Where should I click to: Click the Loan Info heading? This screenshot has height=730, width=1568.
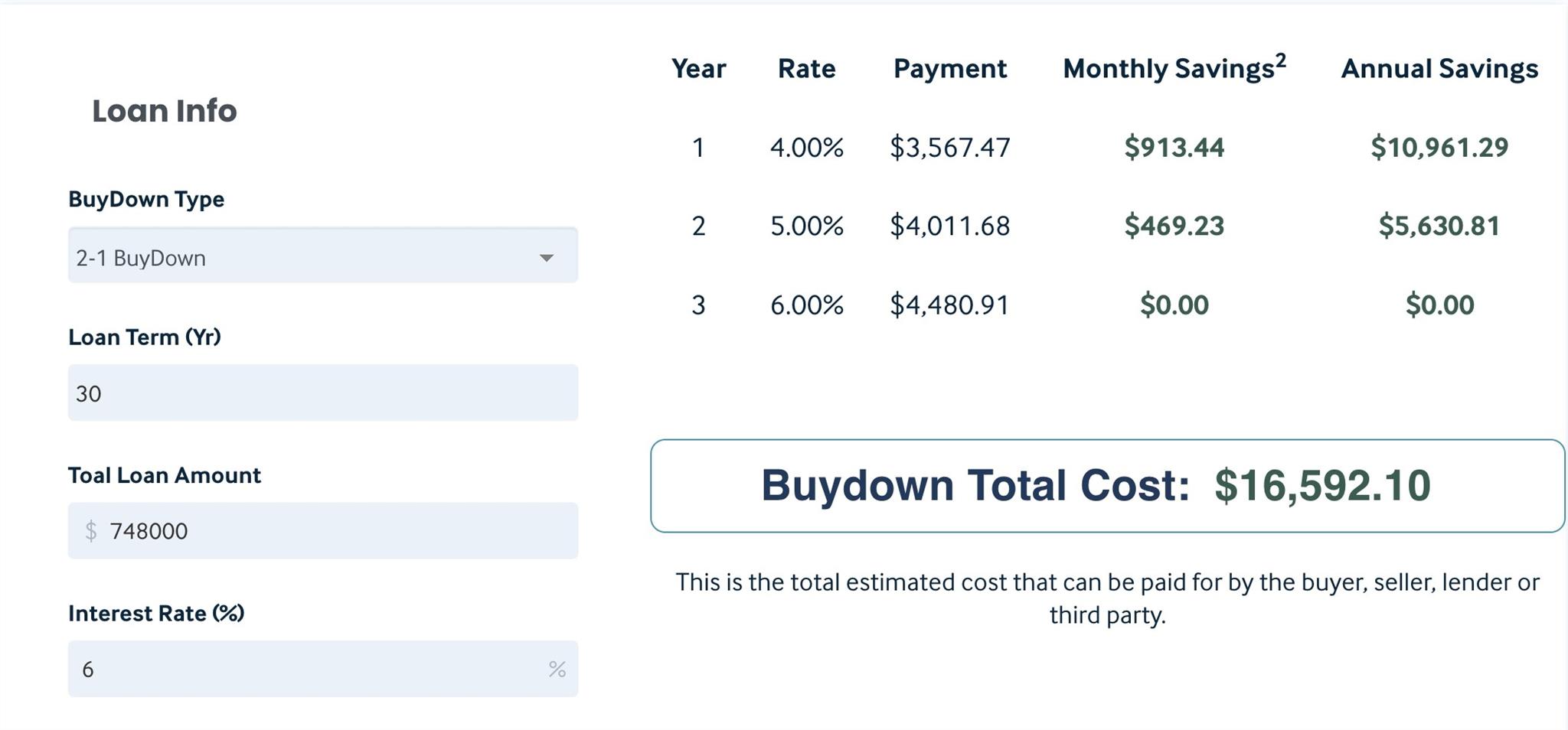click(x=164, y=111)
